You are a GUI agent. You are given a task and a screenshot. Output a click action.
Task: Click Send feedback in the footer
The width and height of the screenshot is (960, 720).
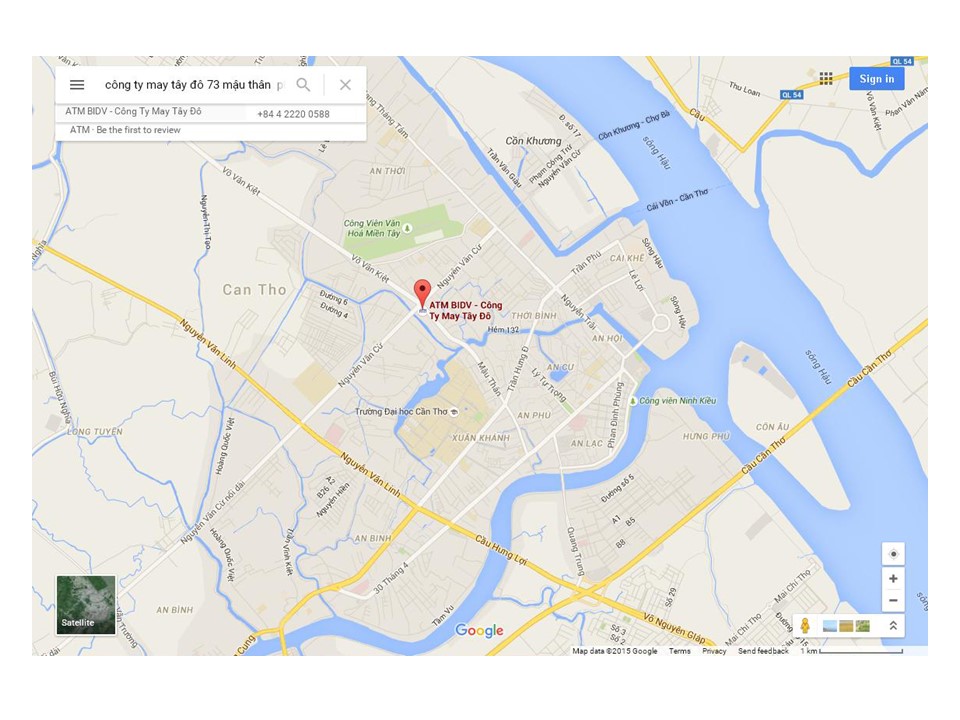coord(763,651)
